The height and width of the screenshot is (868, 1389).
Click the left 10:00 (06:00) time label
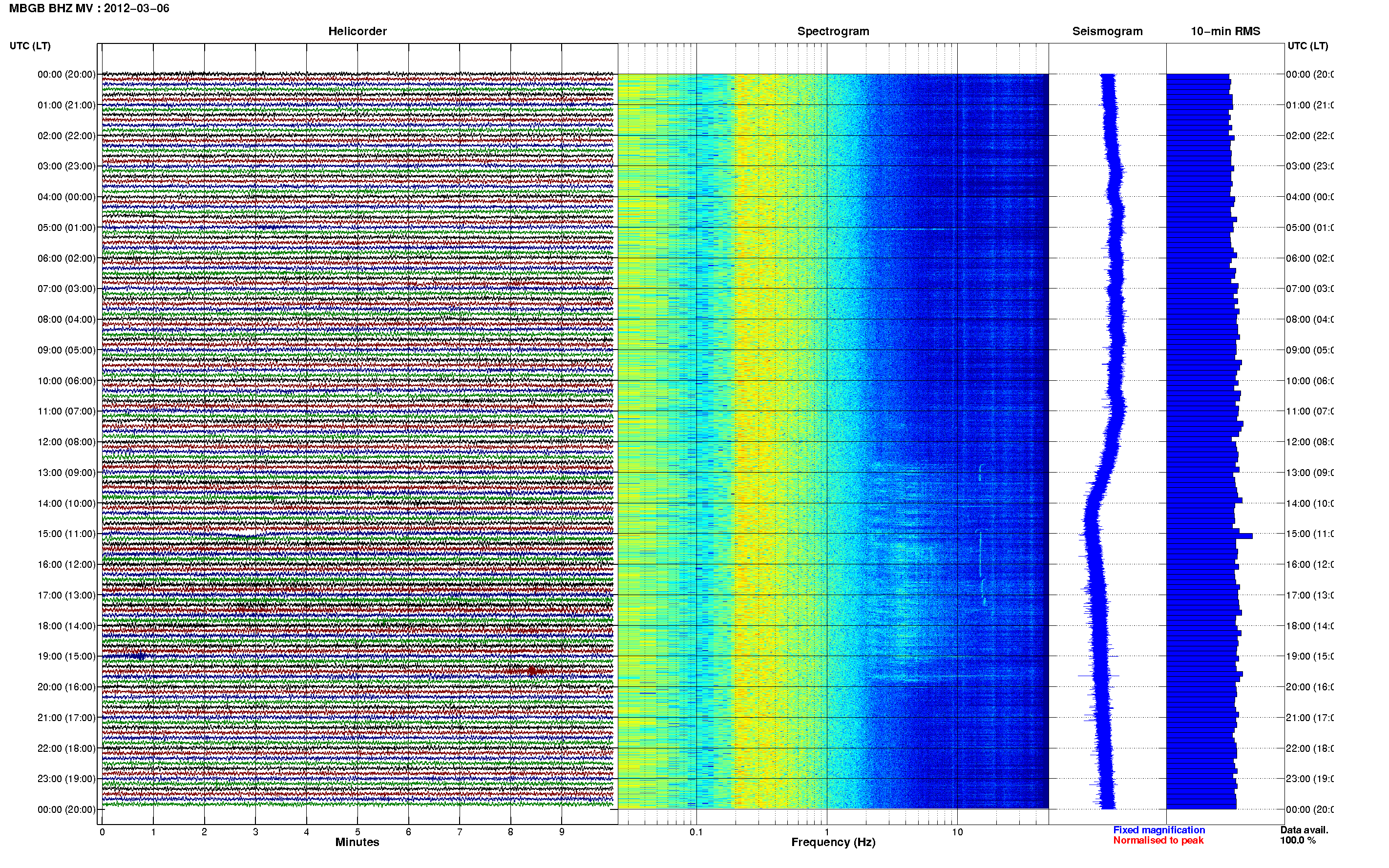coord(66,381)
